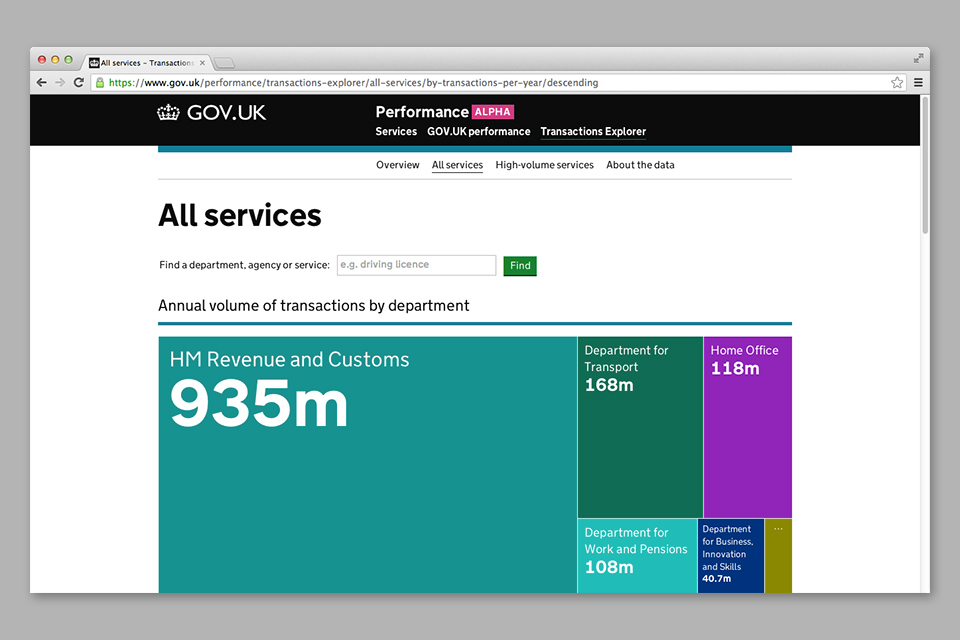Open Business, Innovation and Skills block
Image resolution: width=960 pixels, height=640 pixels.
731,556
